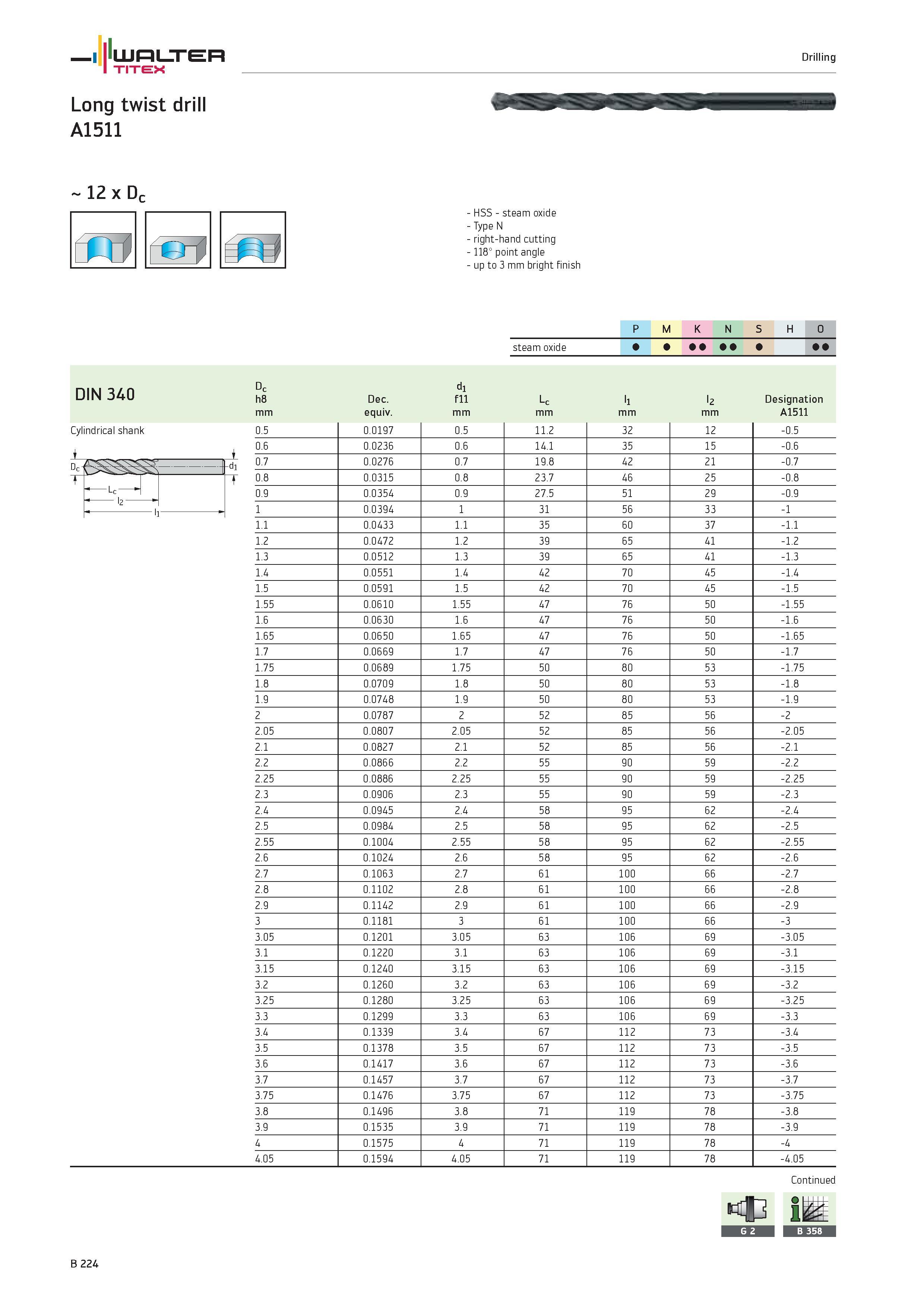The image size is (924, 1307).
Task: Click the 'B 224' page number
Action: click(84, 1264)
